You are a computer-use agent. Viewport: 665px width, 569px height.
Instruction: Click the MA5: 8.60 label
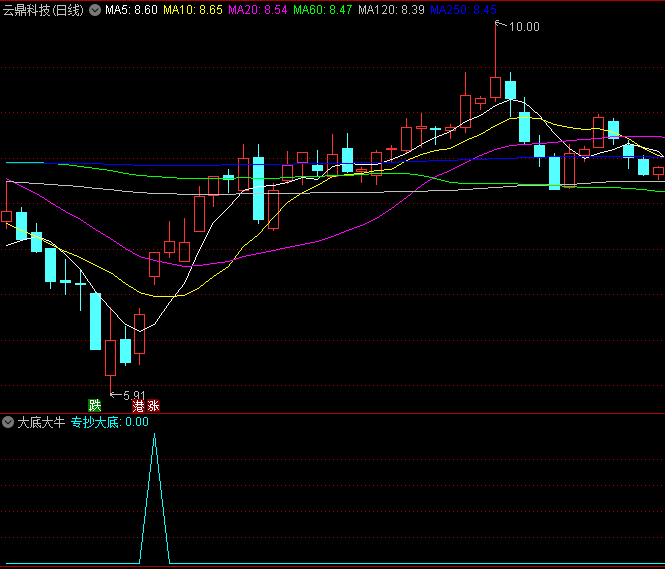tap(131, 10)
